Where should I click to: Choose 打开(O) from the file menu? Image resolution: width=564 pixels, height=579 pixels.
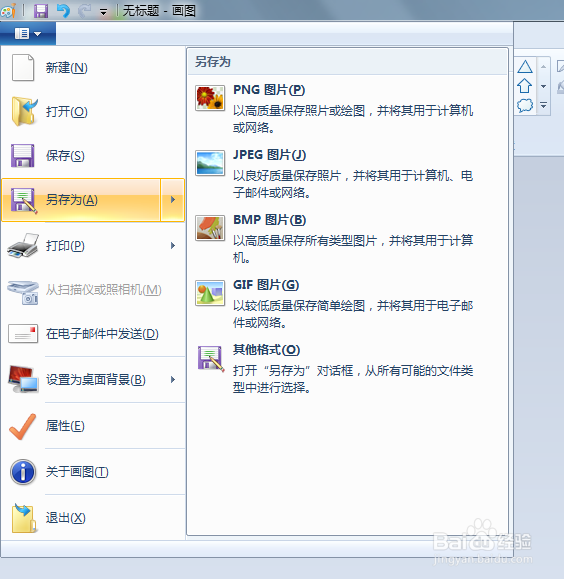click(x=93, y=112)
